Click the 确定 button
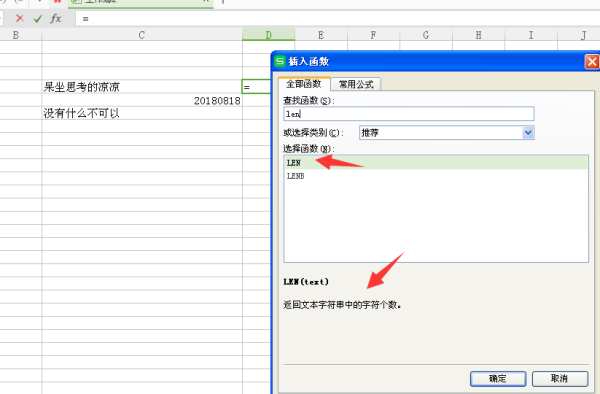This screenshot has width=600, height=394. tap(498, 378)
